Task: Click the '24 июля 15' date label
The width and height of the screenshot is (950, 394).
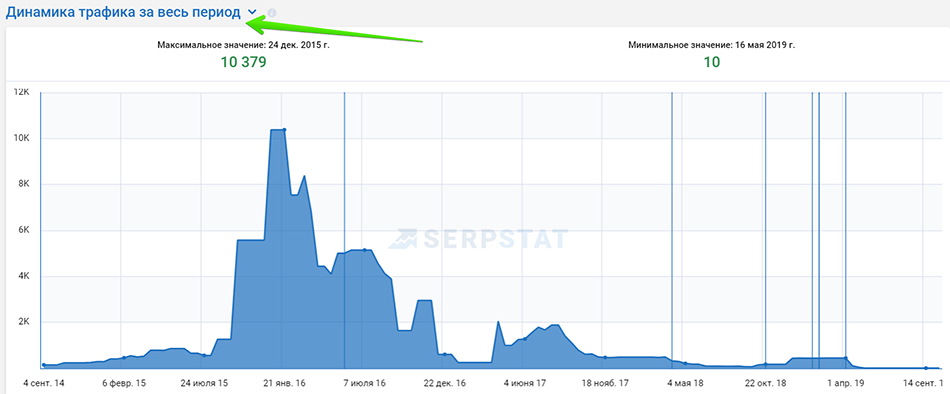Action: [x=204, y=384]
